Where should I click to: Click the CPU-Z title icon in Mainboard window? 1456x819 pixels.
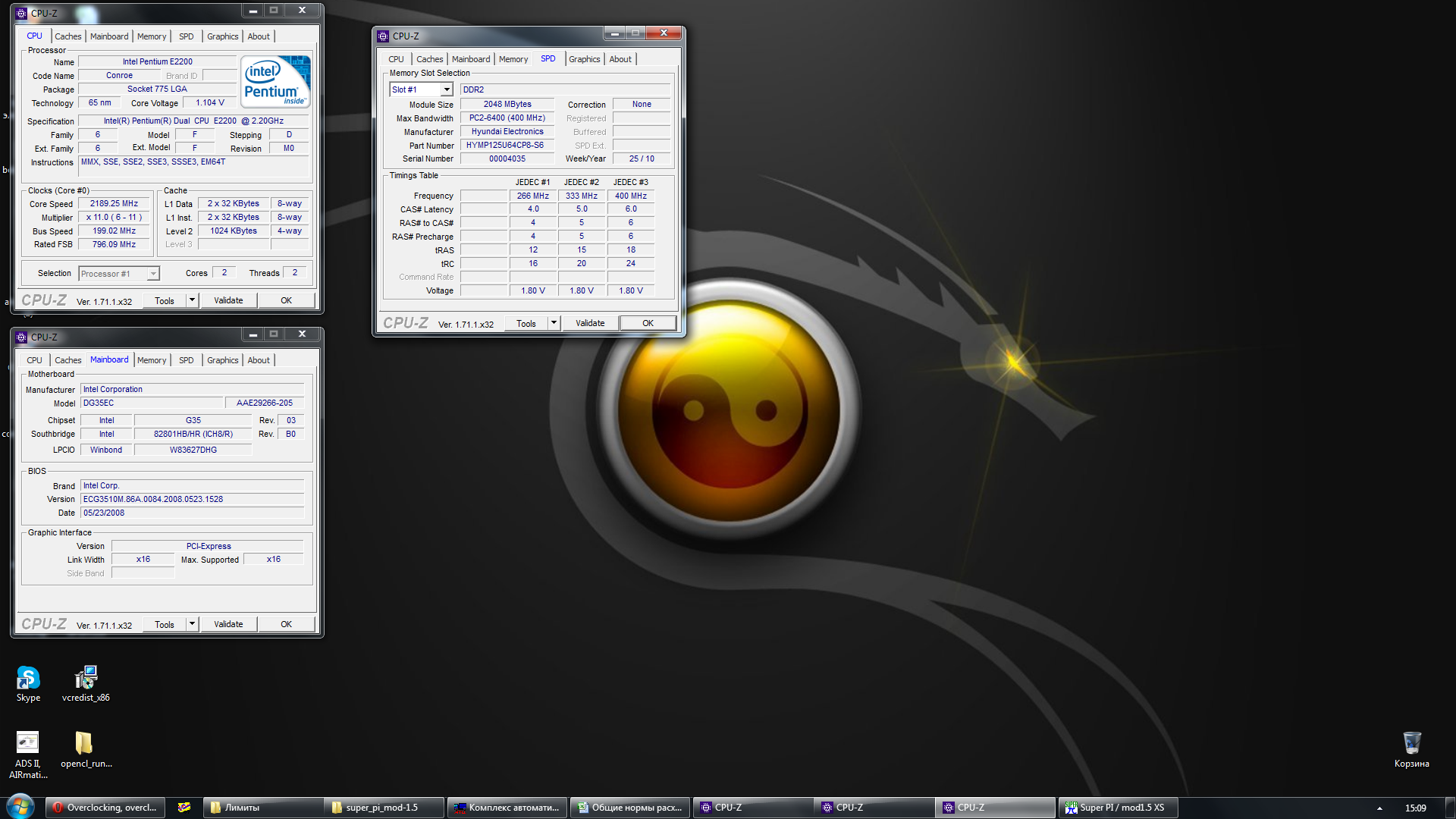21,337
